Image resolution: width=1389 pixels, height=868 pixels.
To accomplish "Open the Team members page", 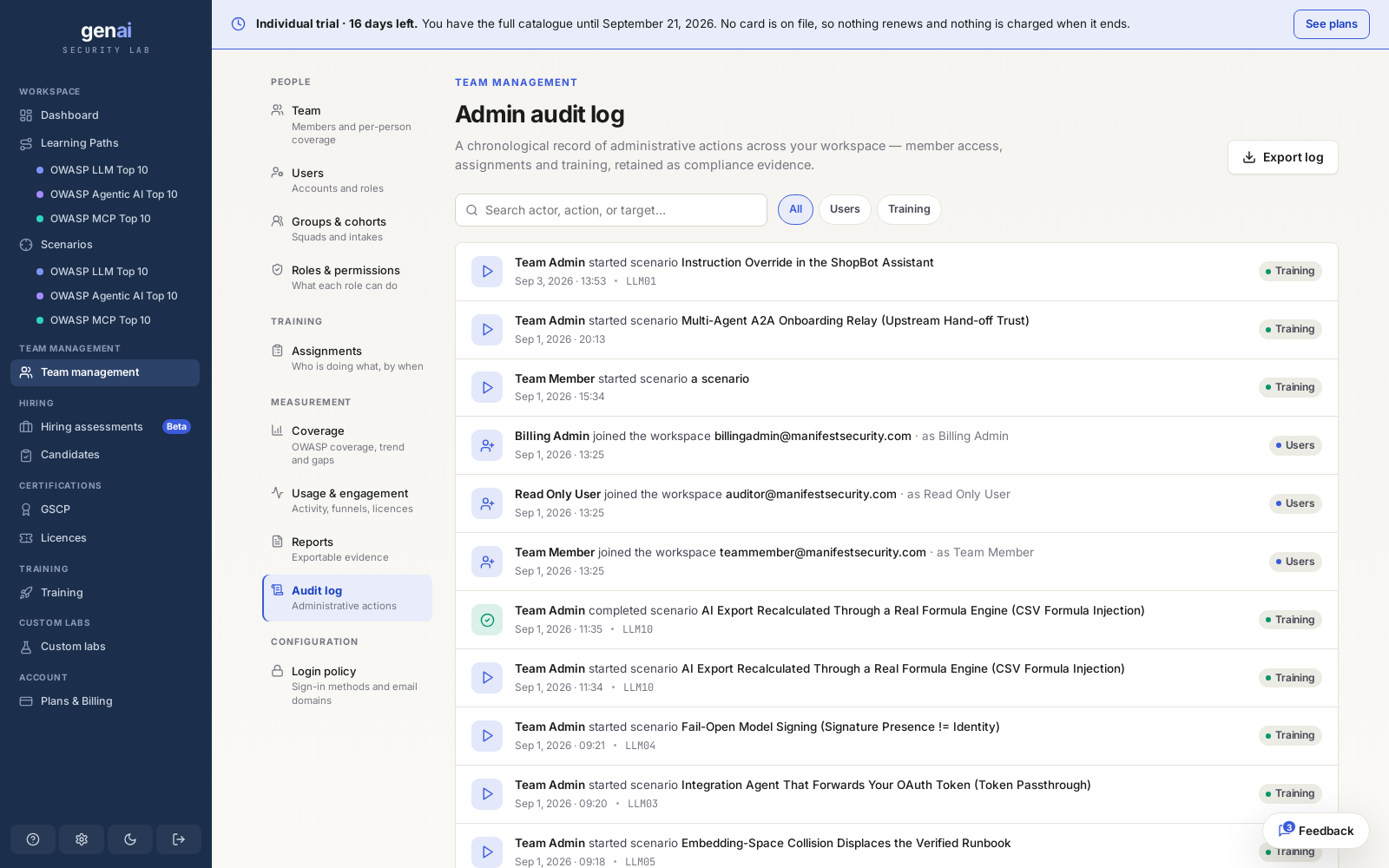I will [x=347, y=124].
